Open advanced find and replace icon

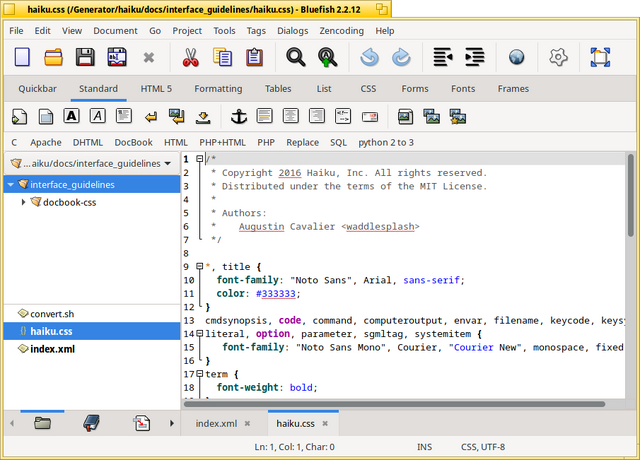pyautogui.click(x=327, y=57)
